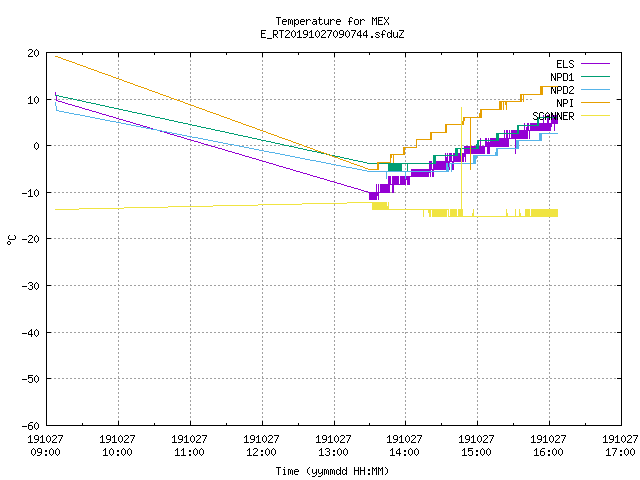Click the y-axis tick label -50

coord(31,379)
